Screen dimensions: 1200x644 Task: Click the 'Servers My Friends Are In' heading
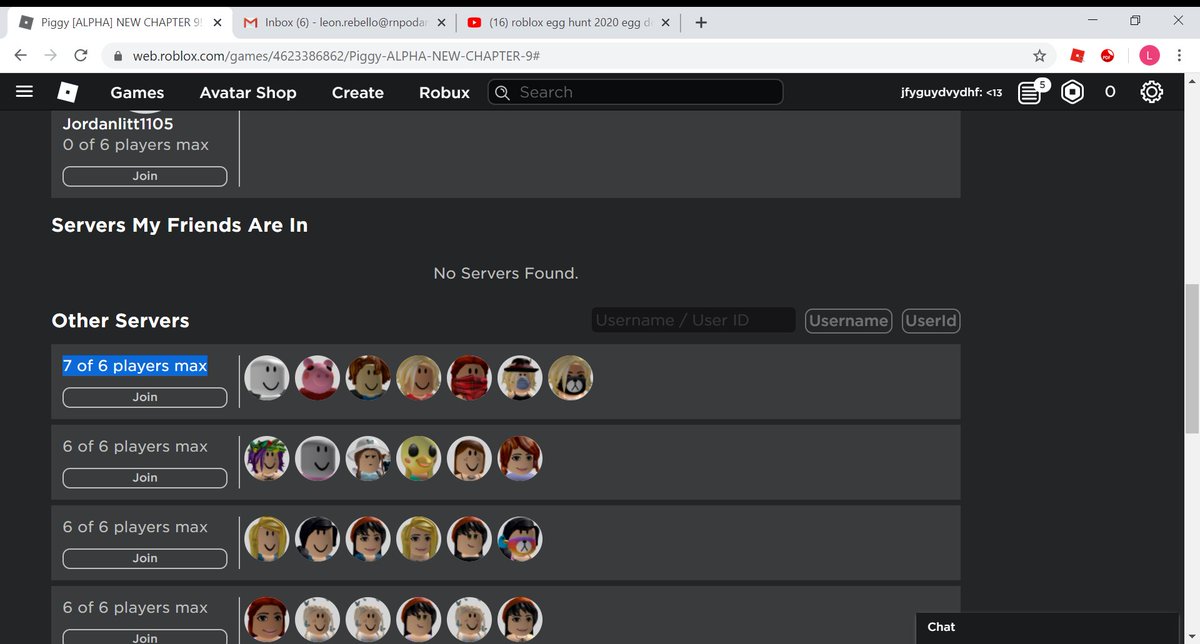coord(180,226)
